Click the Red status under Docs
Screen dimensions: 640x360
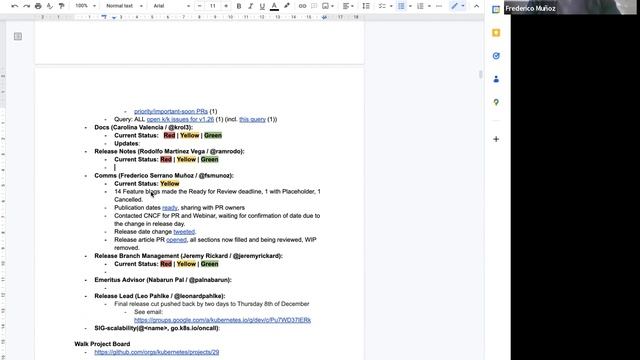pos(169,135)
